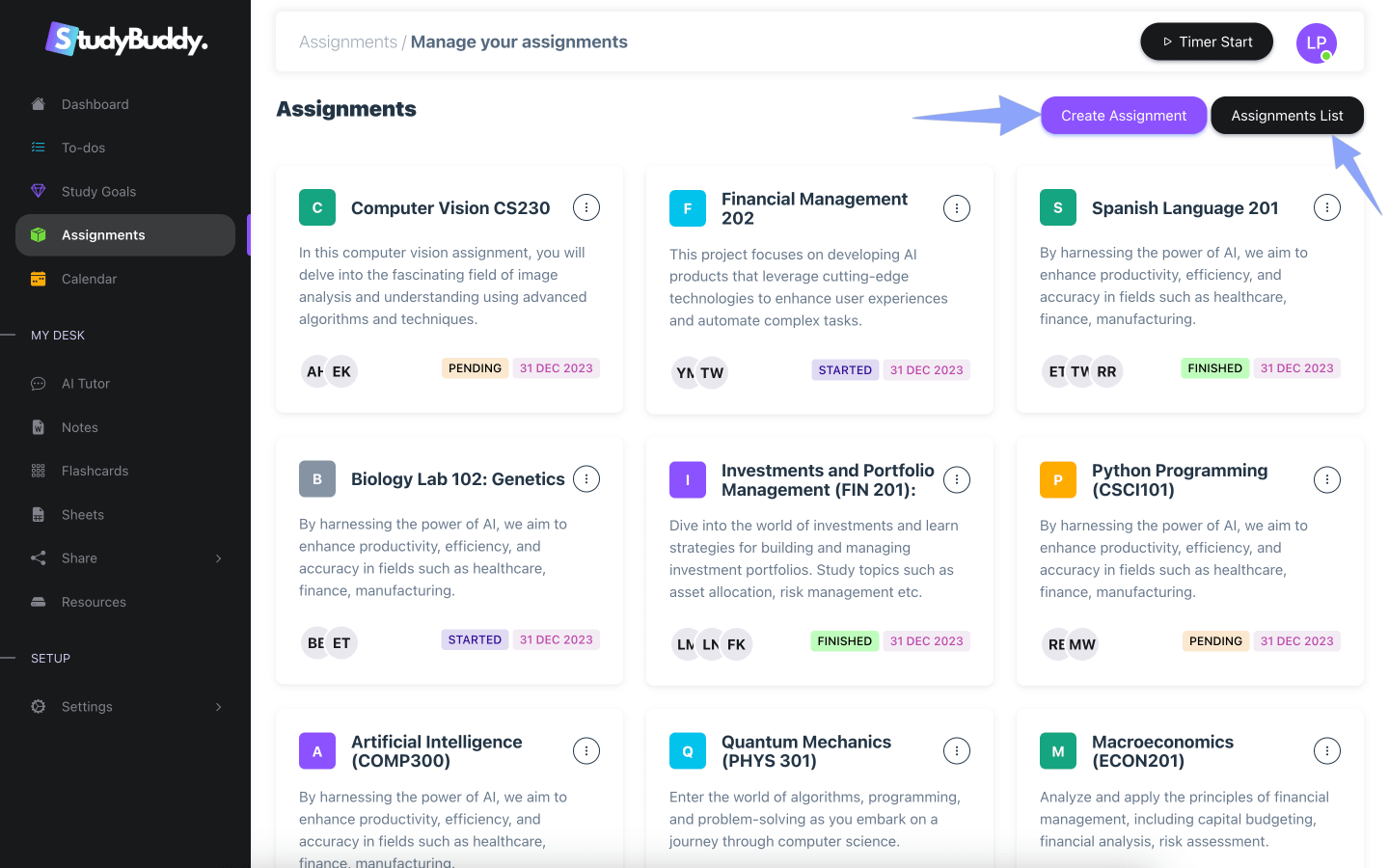Viewport: 1389px width, 868px height.
Task: Go to Dashboard in sidebar
Action: click(x=95, y=104)
